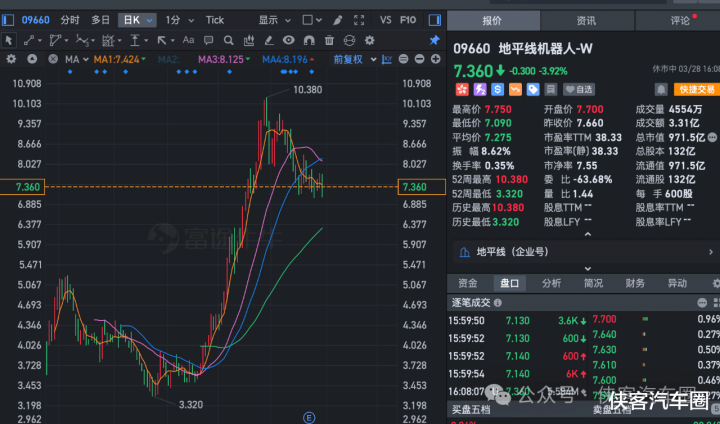720x424 pixels.
Task: Click the paintbrush drawing toggle
Action: tap(338, 20)
